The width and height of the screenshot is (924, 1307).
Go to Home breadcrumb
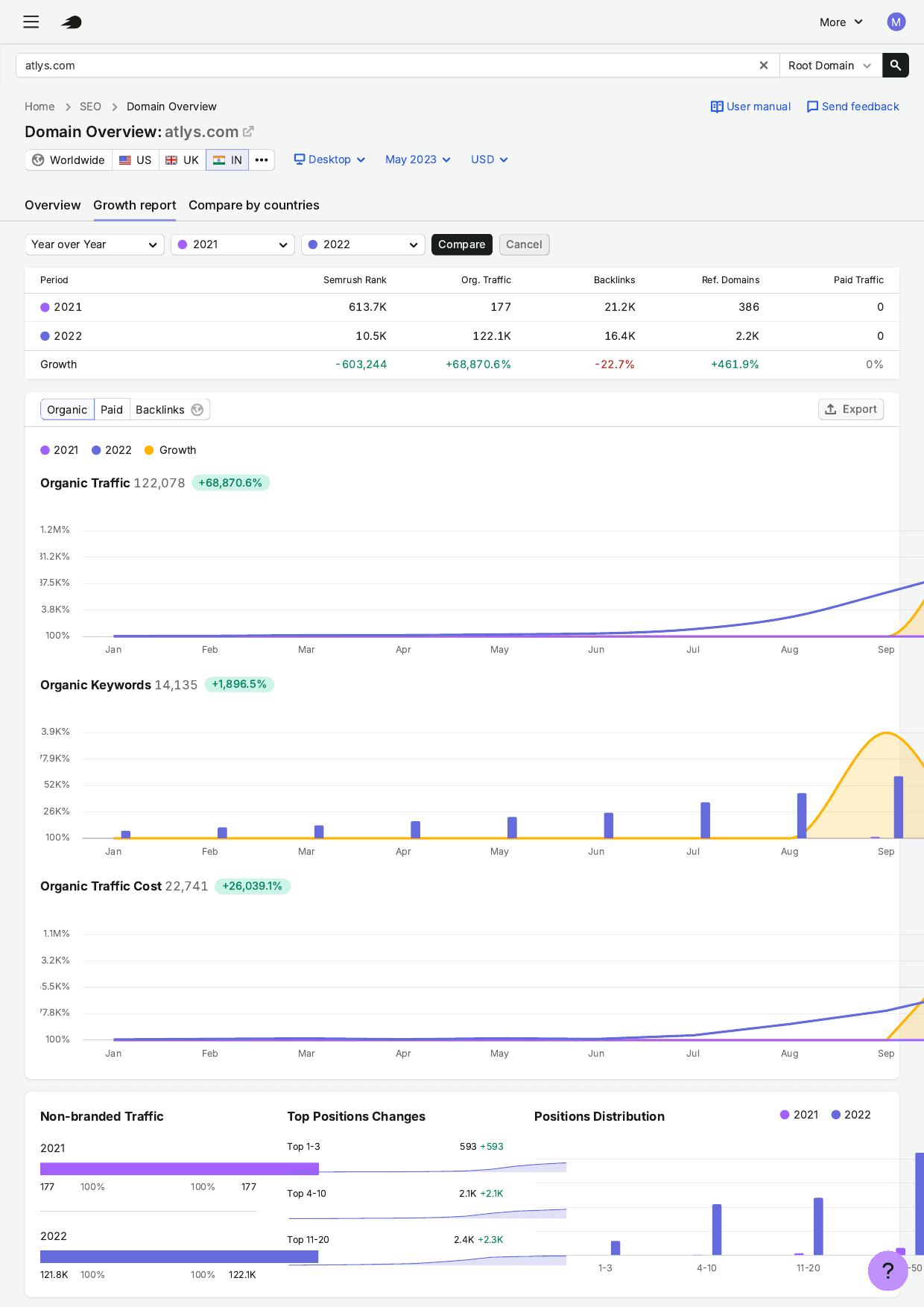point(39,107)
